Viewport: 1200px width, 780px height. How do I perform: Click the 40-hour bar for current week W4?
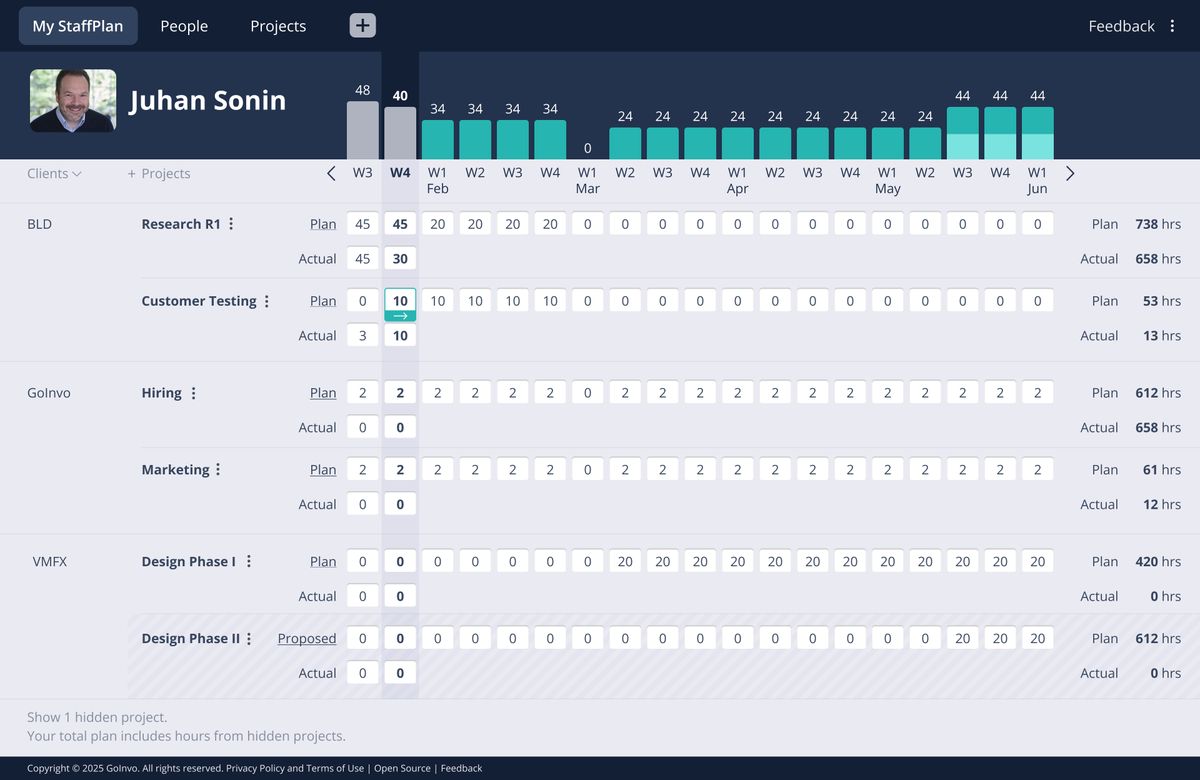click(400, 134)
